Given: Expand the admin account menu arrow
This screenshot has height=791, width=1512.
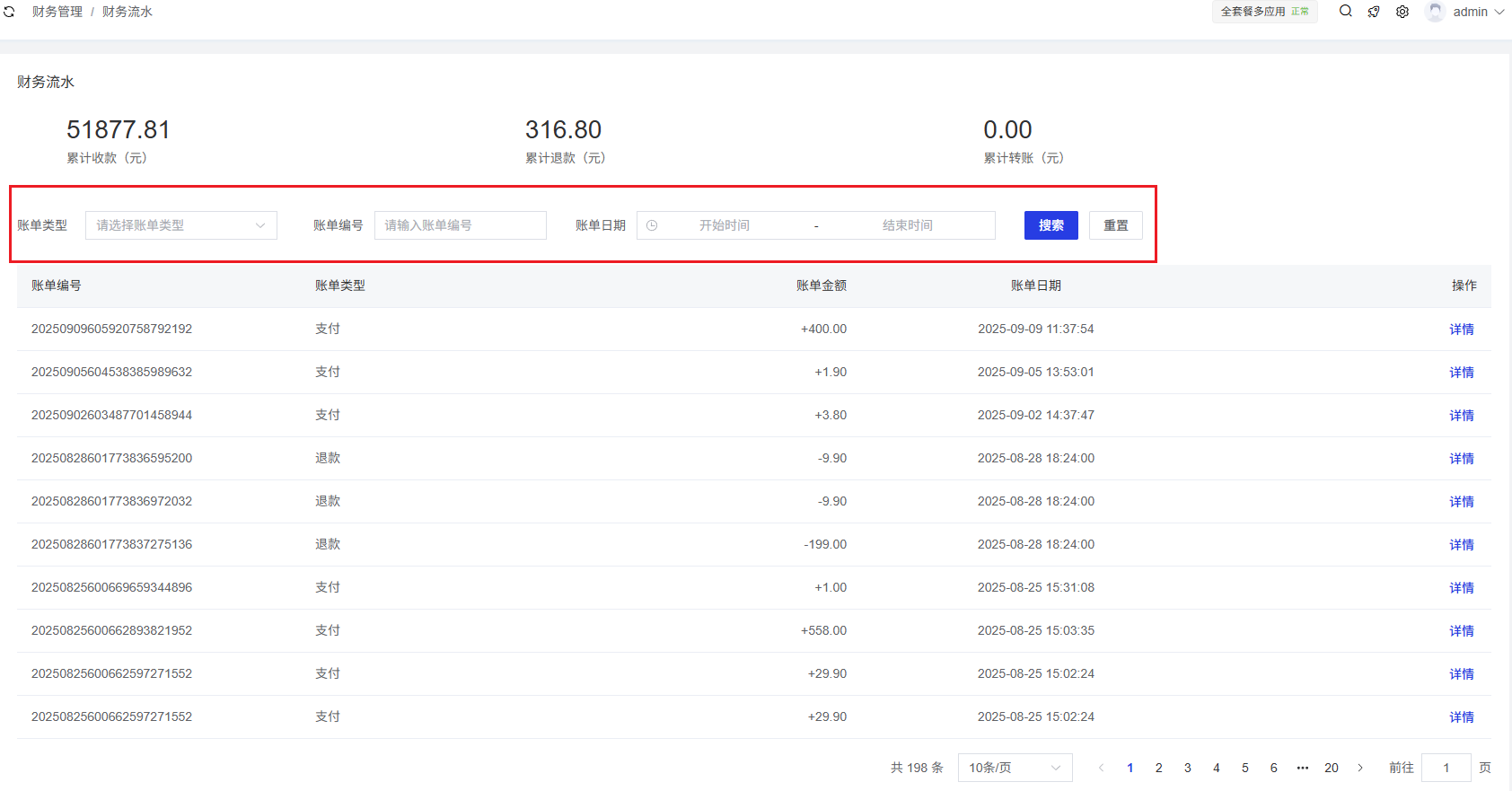Looking at the screenshot, I should [x=1499, y=12].
